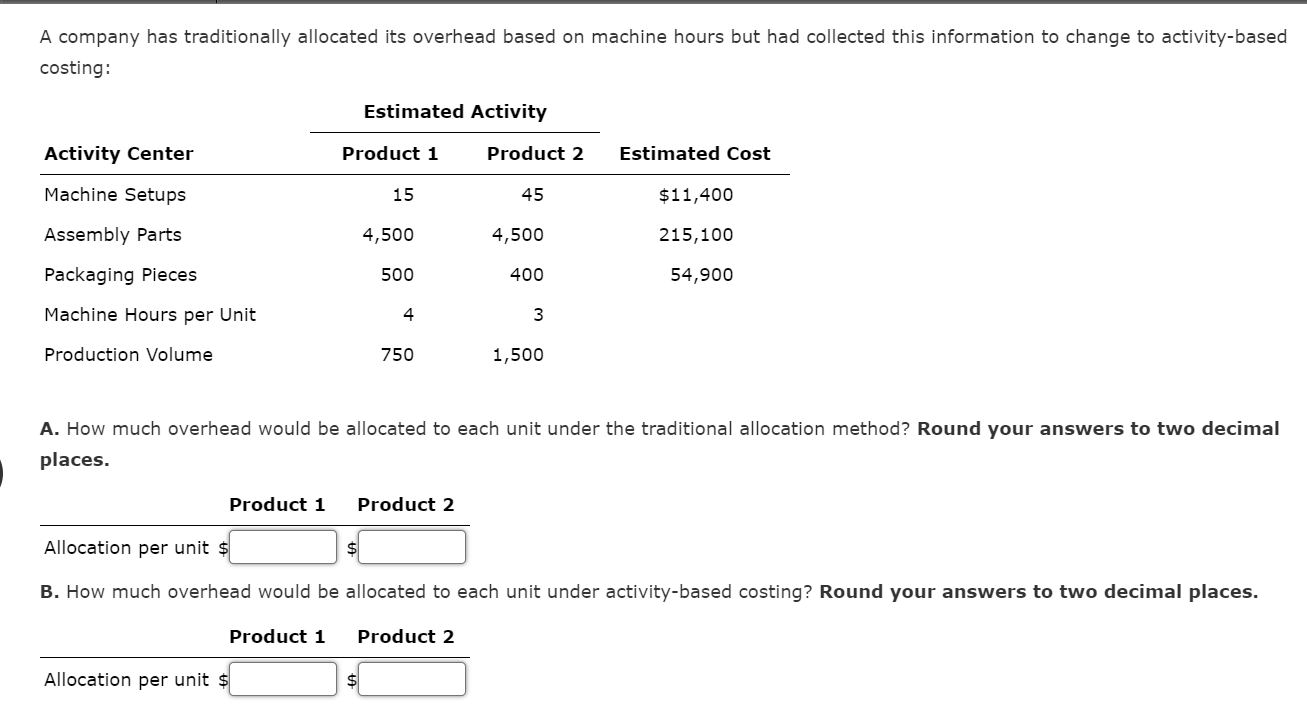This screenshot has height=724, width=1307.
Task: Select the question text beginning with part B
Action: click(x=650, y=591)
